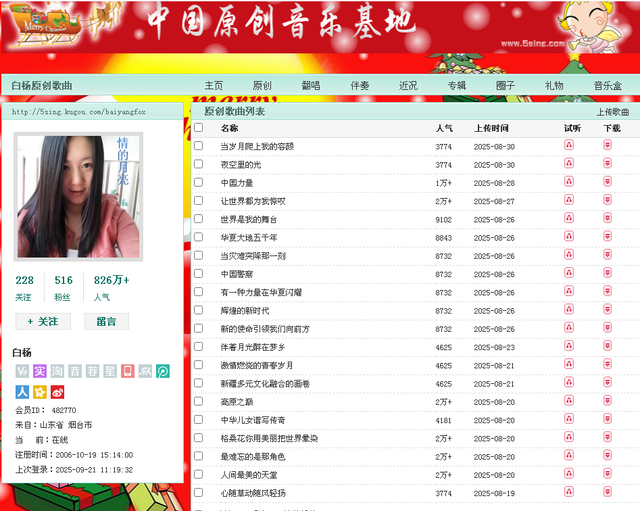Screen dimensions: 640x511
Task: Click the profile photo of 白杨
Action: coord(78,196)
